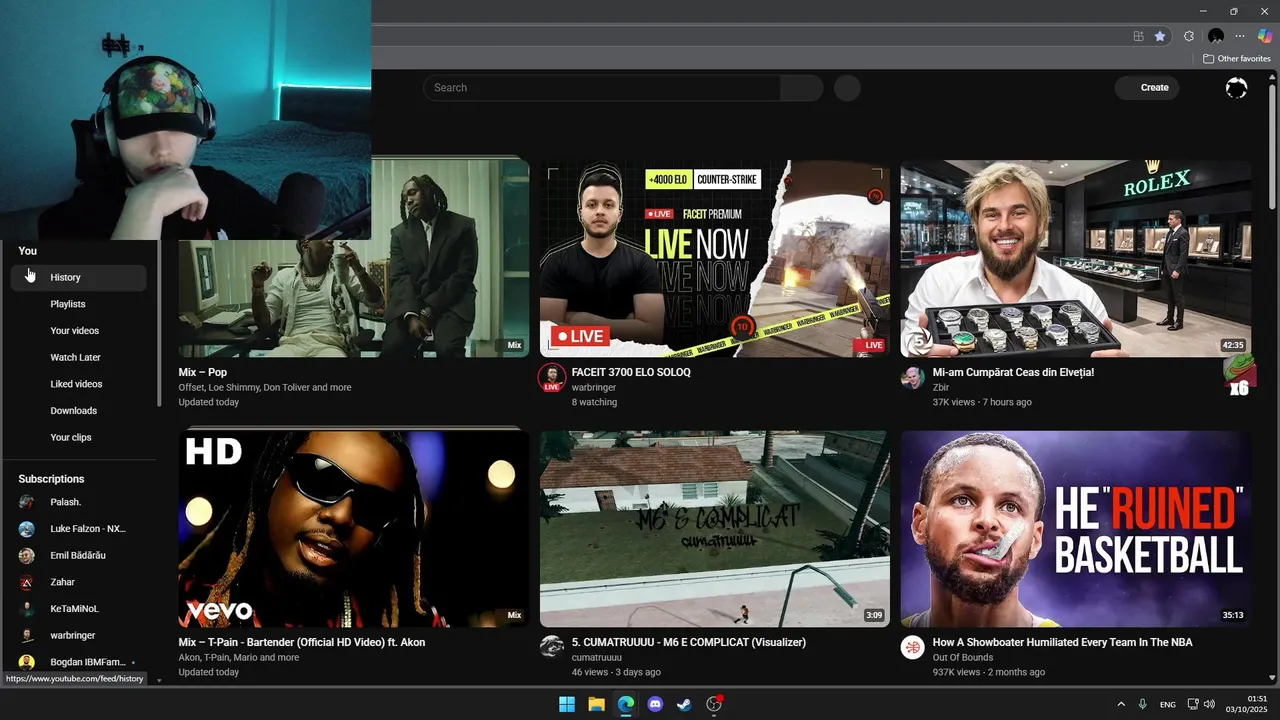Click the split screen icon in address bar

[1138, 36]
